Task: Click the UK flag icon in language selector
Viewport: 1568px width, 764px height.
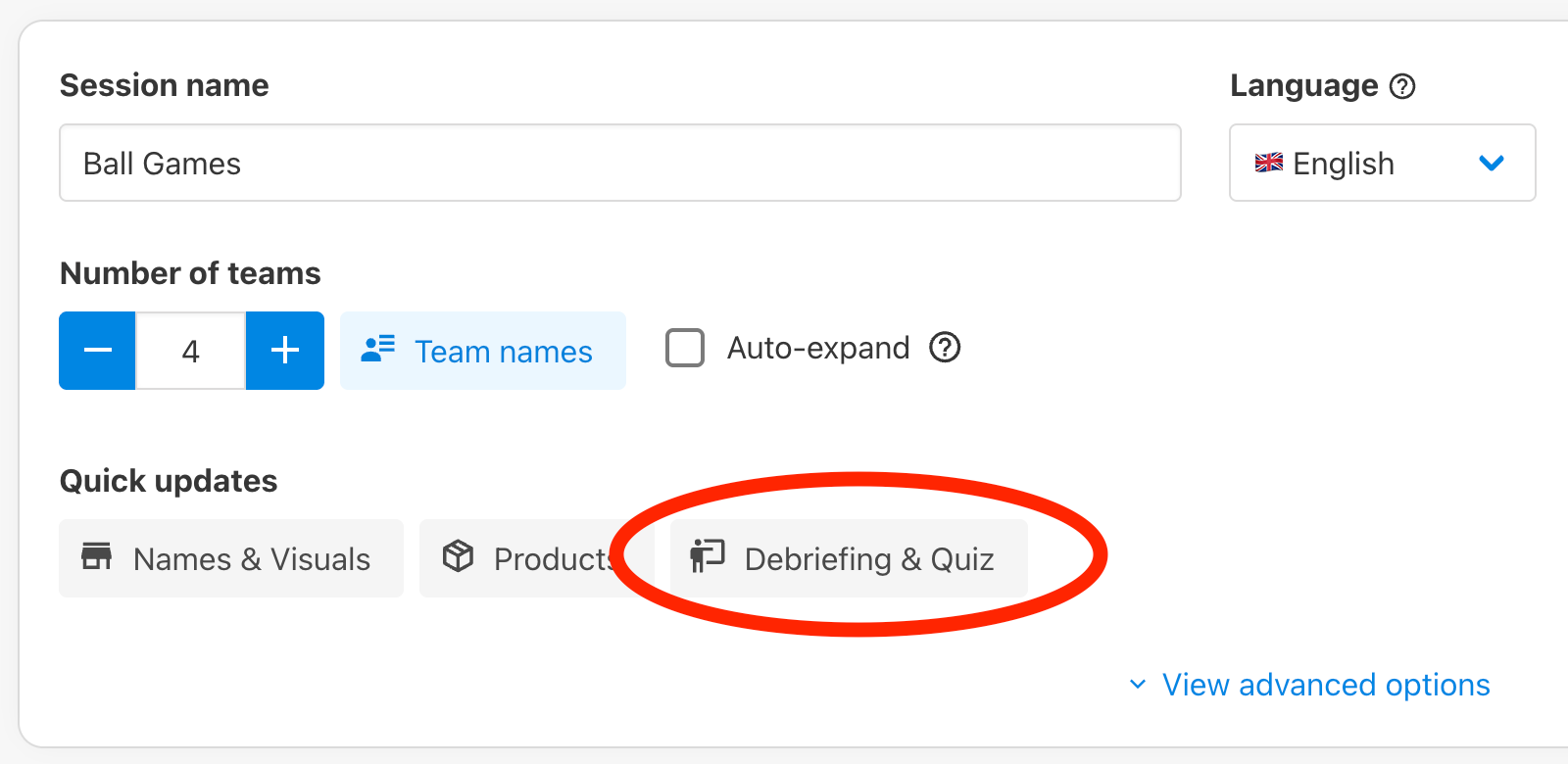Action: click(x=1269, y=163)
